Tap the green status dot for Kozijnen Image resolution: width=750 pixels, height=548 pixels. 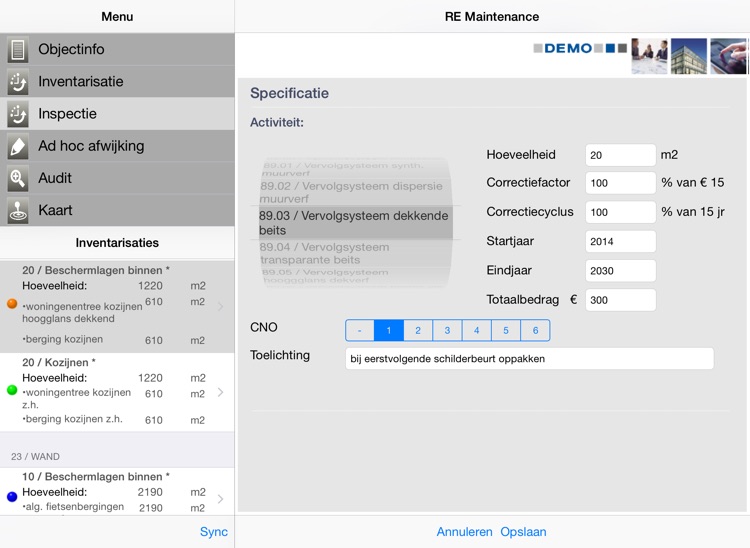(12, 390)
